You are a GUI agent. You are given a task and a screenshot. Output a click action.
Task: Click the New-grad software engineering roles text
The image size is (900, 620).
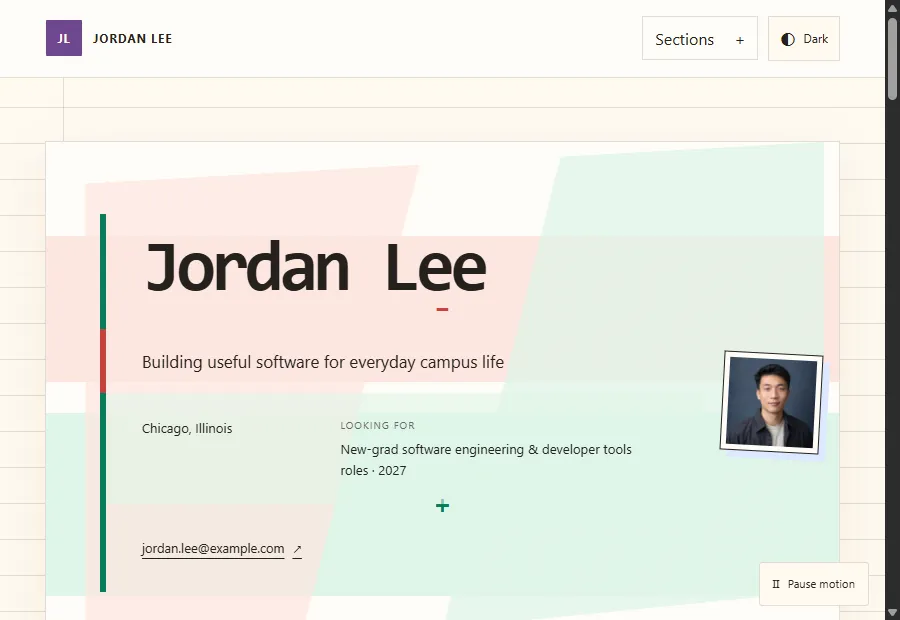click(486, 460)
